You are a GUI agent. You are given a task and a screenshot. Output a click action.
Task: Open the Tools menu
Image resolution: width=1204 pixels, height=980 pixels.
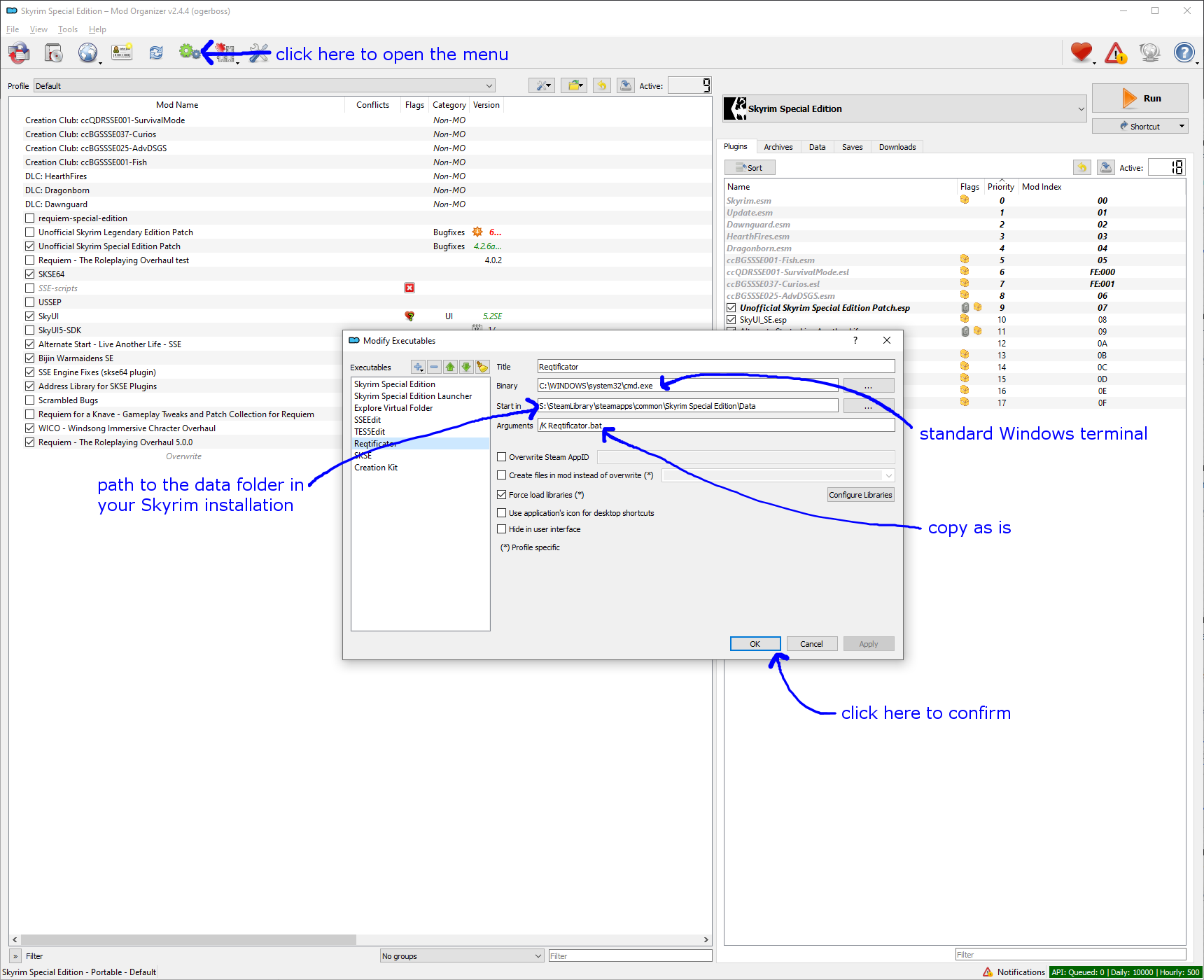[68, 29]
